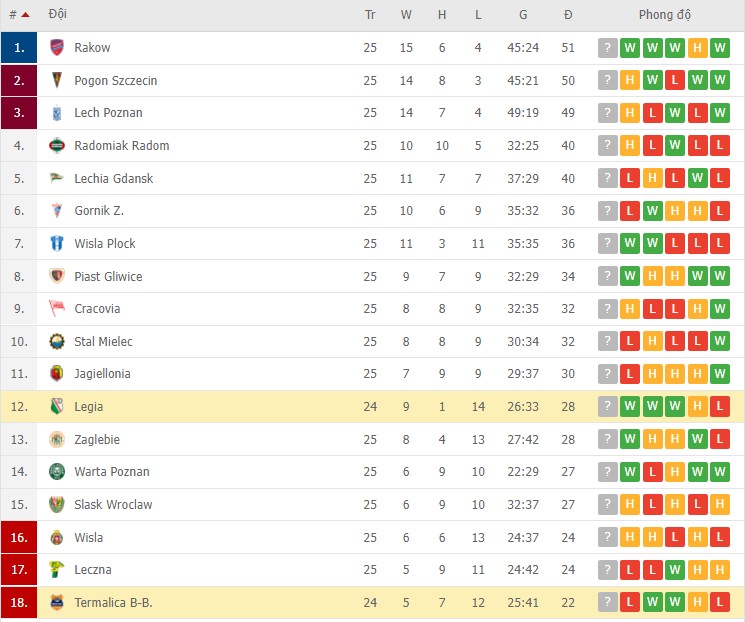Click the Lech Poznan team logo
This screenshot has height=622, width=745.
(57, 113)
